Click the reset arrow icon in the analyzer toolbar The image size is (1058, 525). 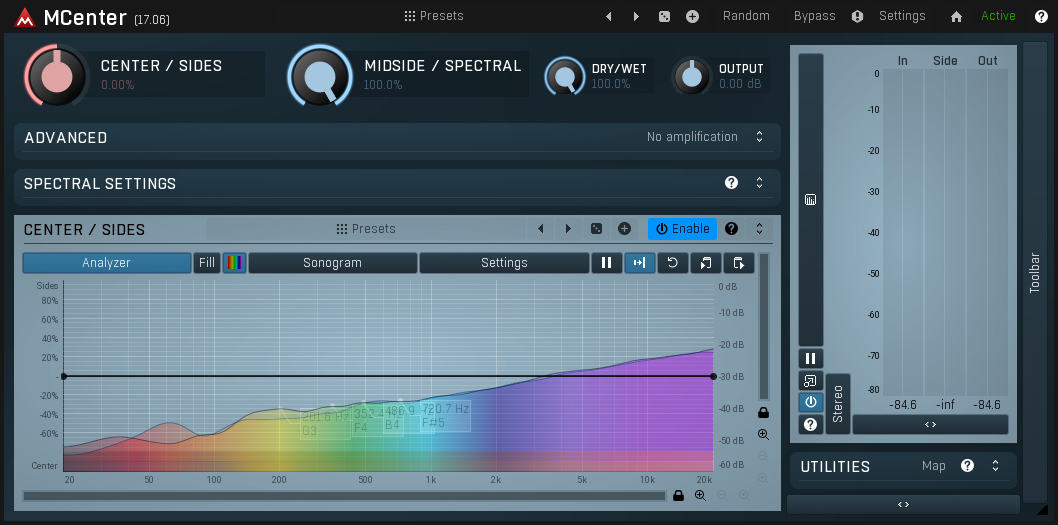[672, 263]
